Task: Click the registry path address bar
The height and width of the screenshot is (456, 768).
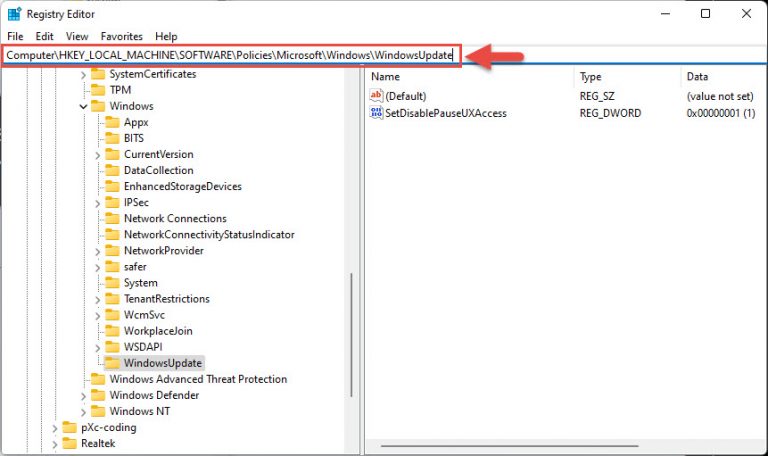Action: point(230,56)
